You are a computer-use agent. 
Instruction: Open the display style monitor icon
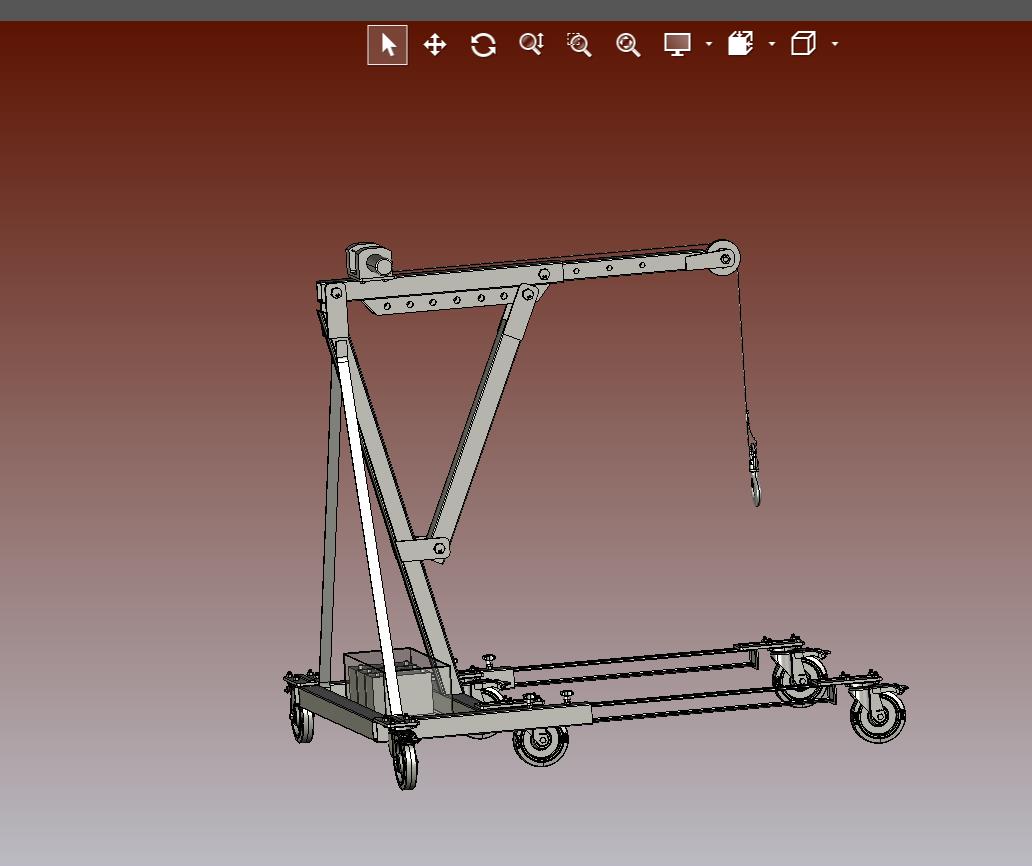coord(677,44)
